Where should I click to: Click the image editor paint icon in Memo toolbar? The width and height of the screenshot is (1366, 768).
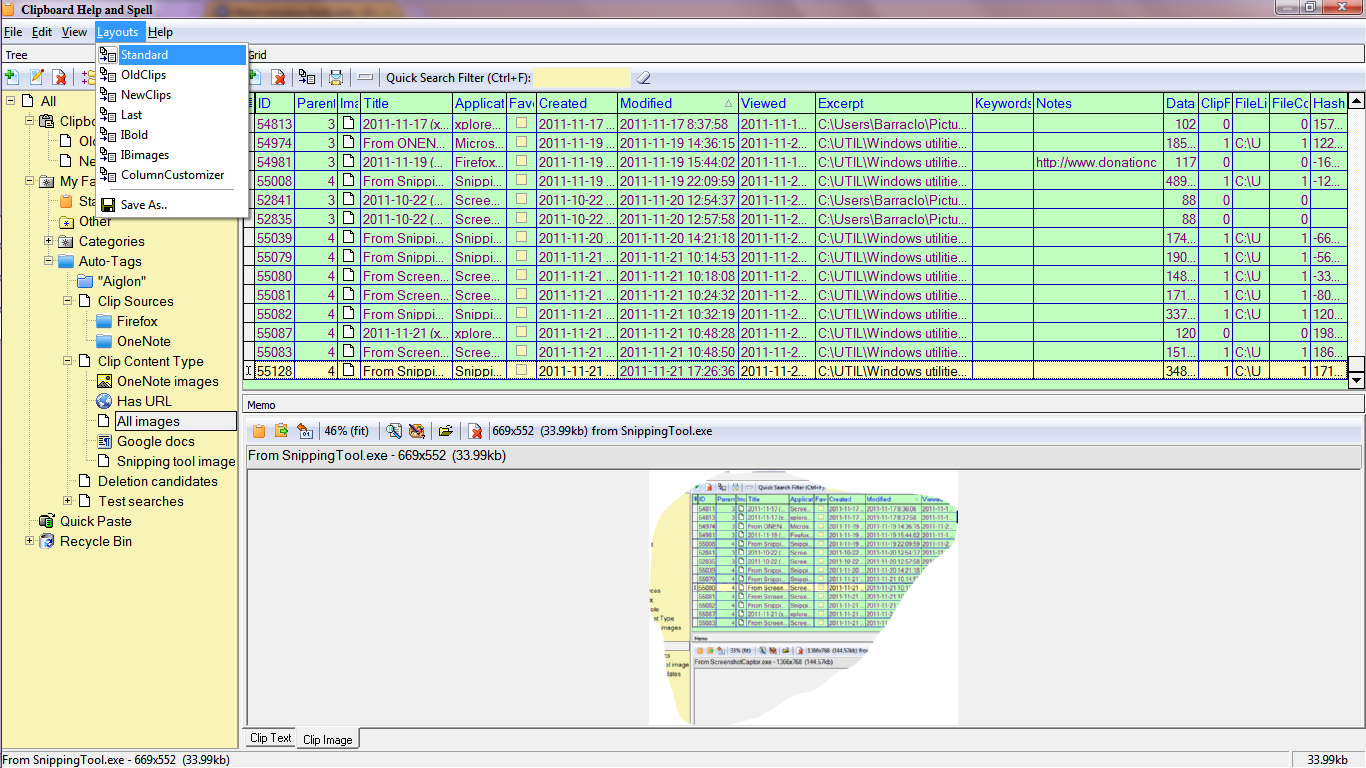pos(417,431)
